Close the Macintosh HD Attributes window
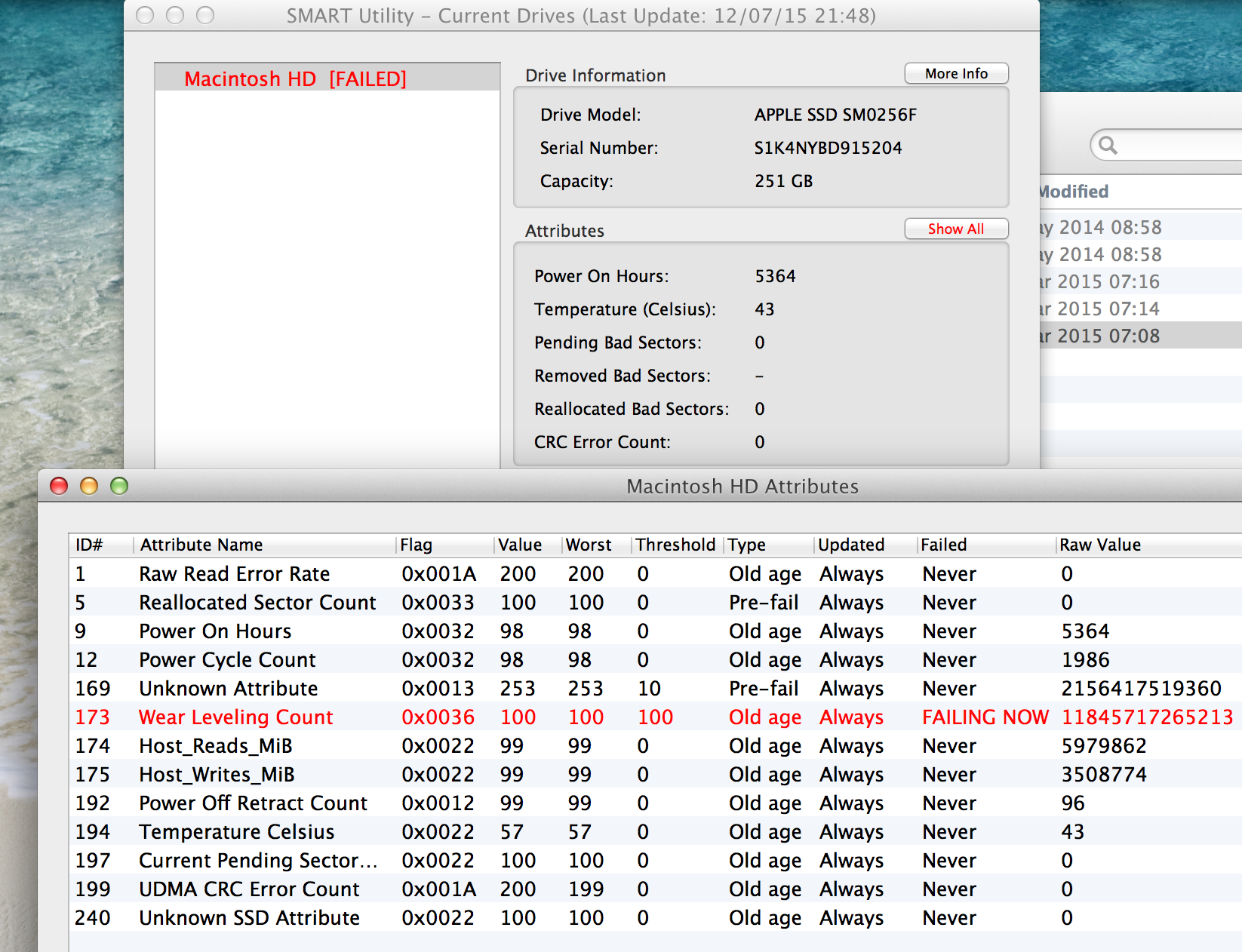1242x952 pixels. [x=59, y=487]
